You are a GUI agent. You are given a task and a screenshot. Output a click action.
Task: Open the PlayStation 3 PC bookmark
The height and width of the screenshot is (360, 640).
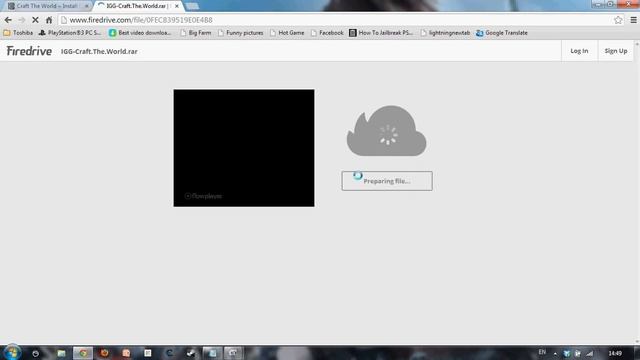[x=70, y=33]
